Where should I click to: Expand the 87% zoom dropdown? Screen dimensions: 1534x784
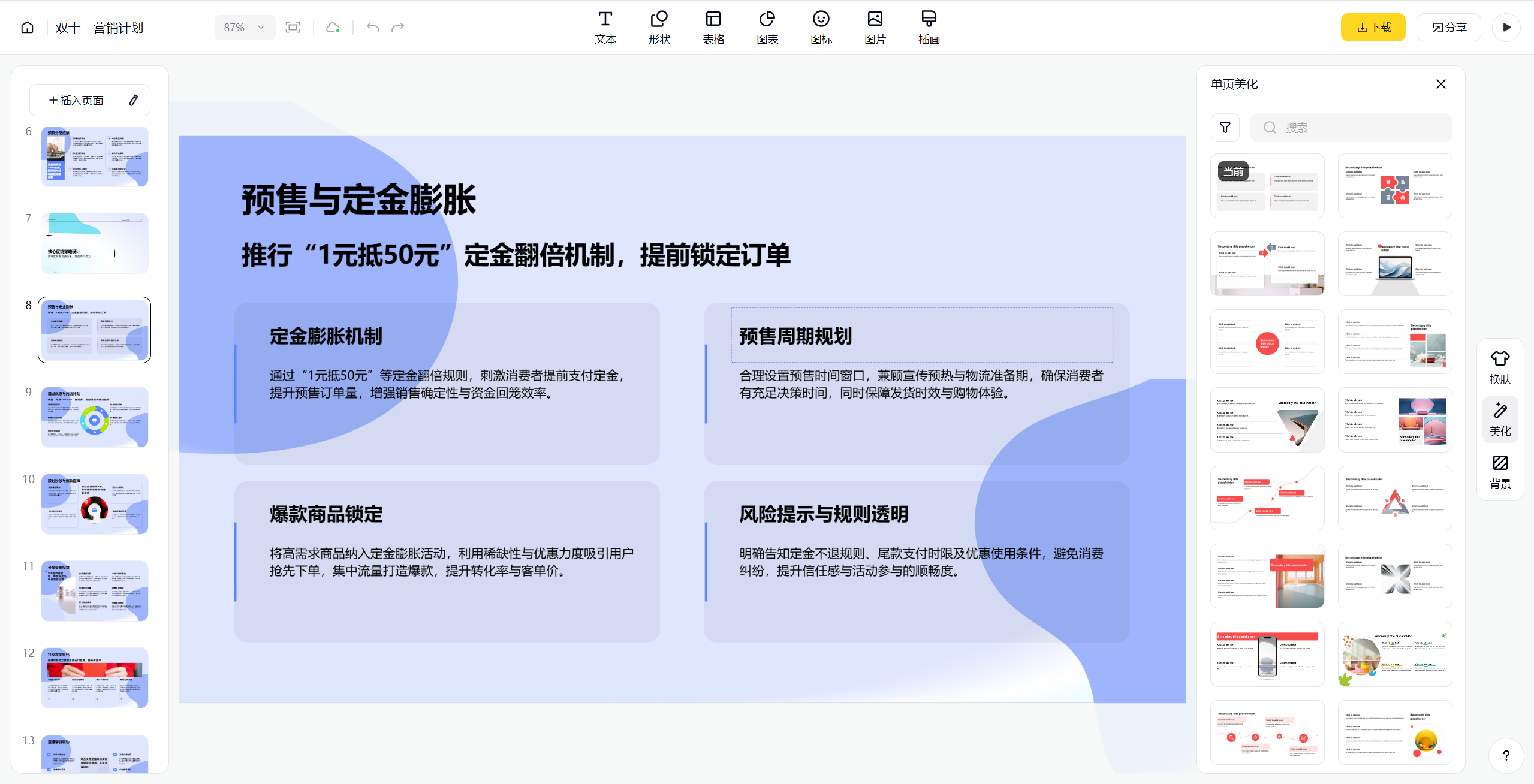[244, 28]
